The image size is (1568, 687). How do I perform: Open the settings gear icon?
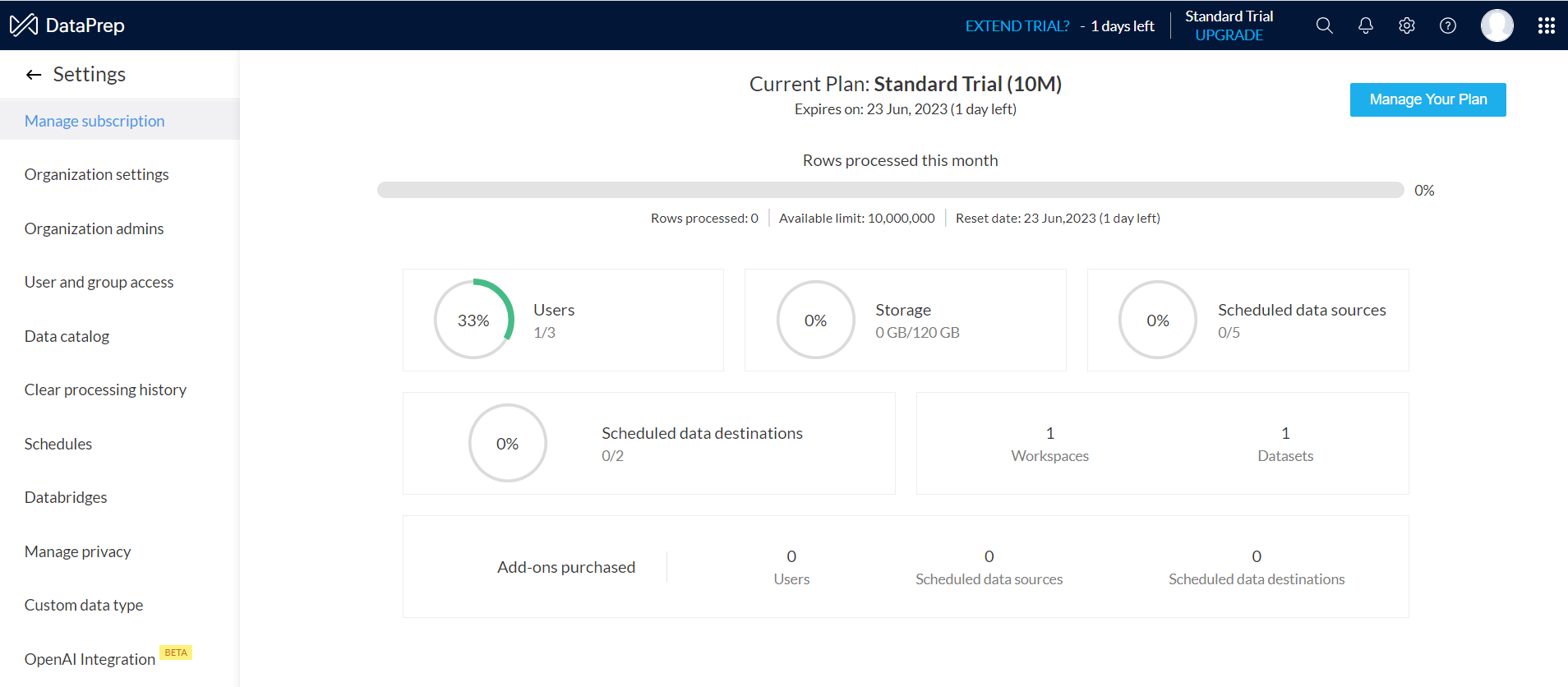(1407, 25)
